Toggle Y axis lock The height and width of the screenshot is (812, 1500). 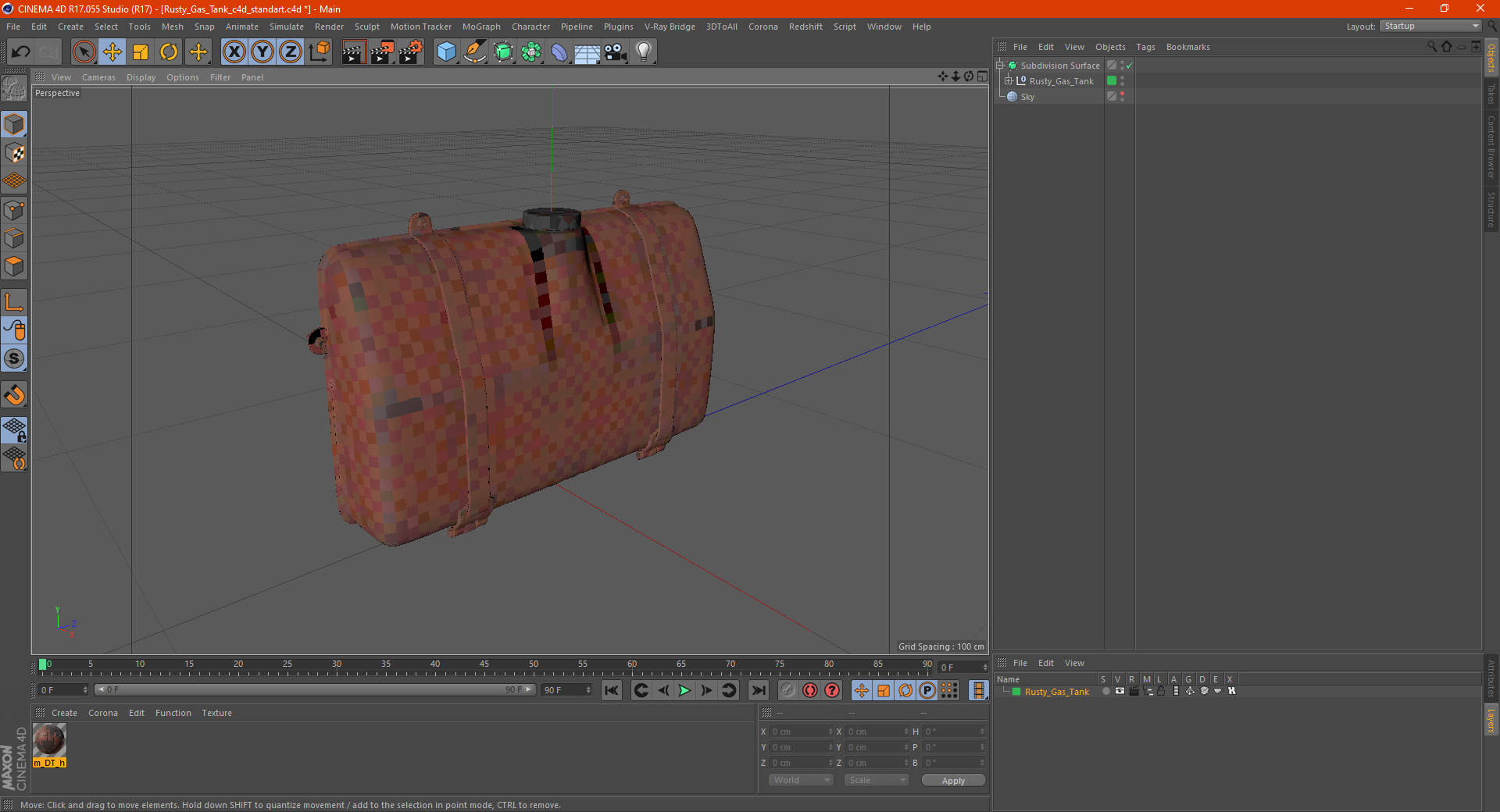(x=262, y=52)
